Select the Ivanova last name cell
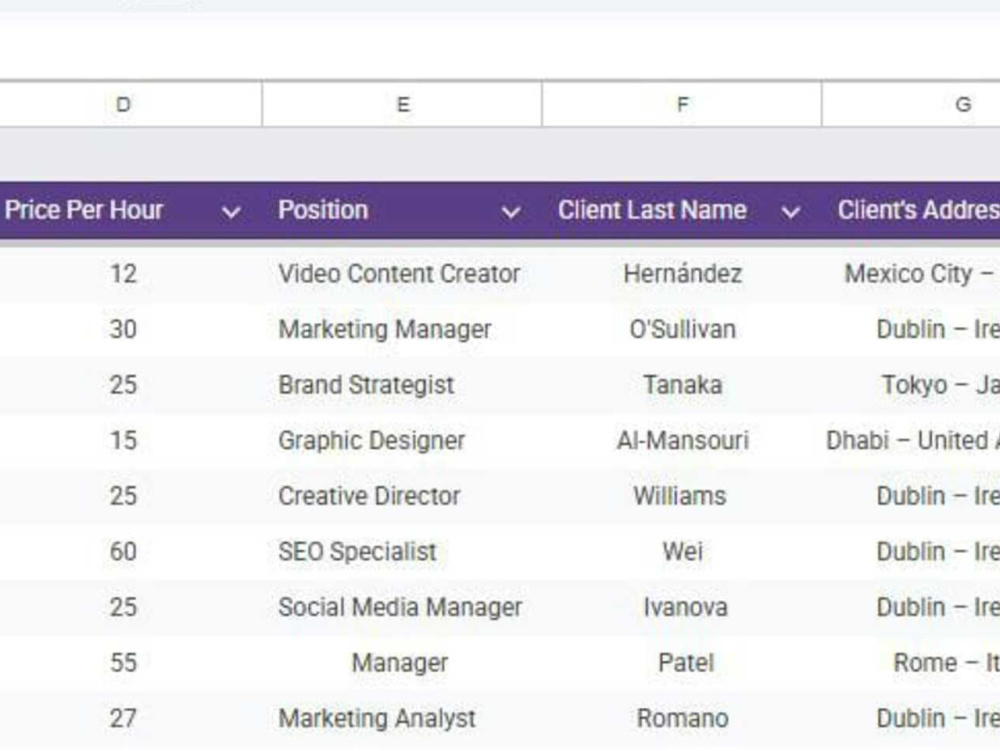This screenshot has width=1000, height=751. [x=682, y=608]
